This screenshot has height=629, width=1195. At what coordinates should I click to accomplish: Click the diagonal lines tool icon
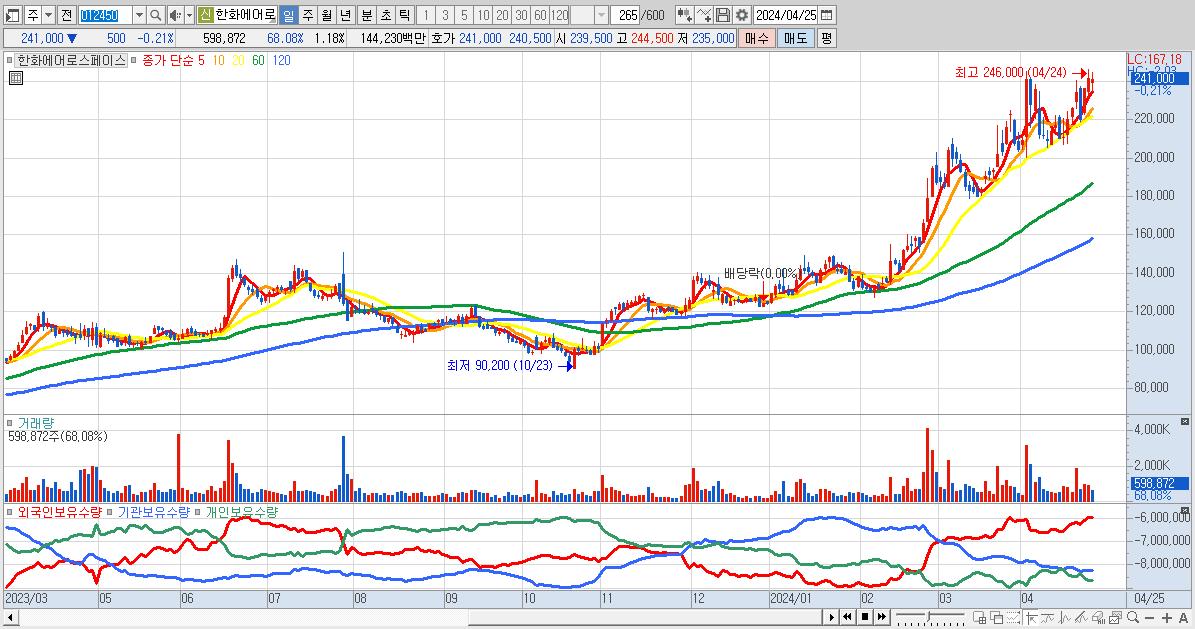pyautogui.click(x=1081, y=617)
